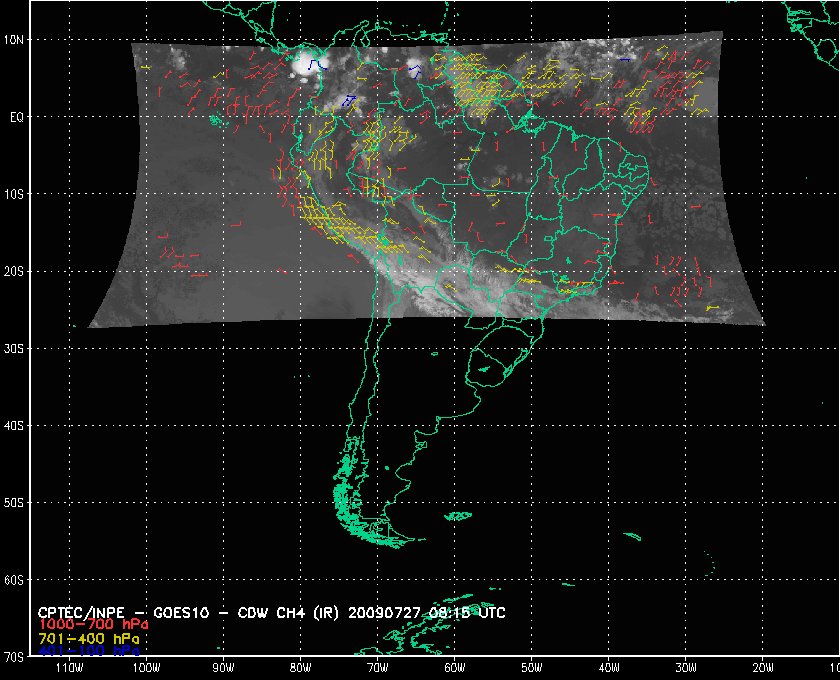The image size is (840, 680).
Task: Click the 50W longitude label
Action: click(532, 668)
